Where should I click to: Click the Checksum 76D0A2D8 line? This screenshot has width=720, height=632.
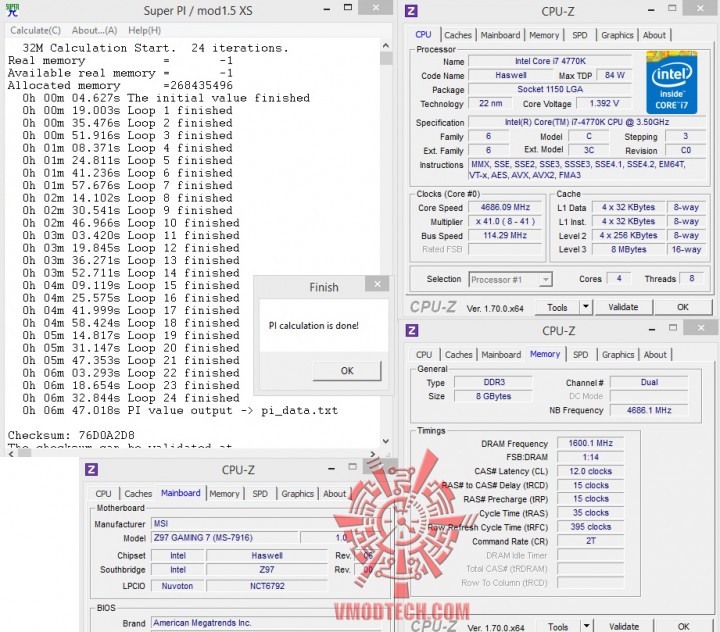tap(71, 435)
